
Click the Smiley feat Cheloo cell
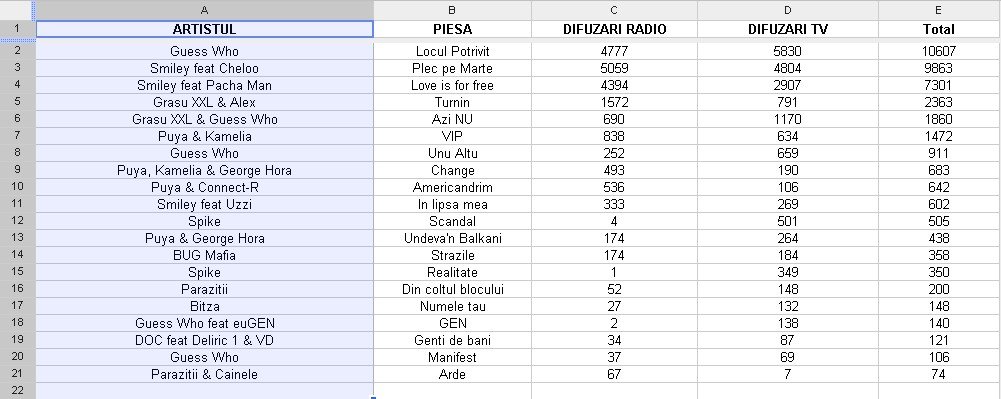tap(204, 68)
